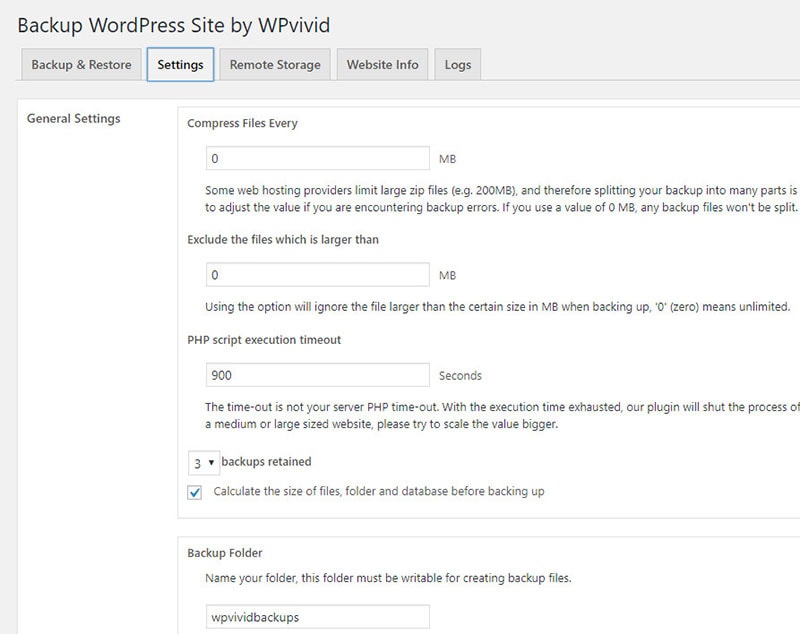Click the PHP script execution timeout heading
Viewport: 800px width, 634px height.
[264, 340]
